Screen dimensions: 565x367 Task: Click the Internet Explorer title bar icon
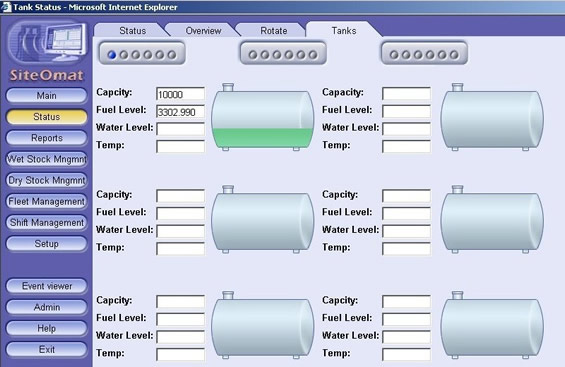[x=6, y=7]
